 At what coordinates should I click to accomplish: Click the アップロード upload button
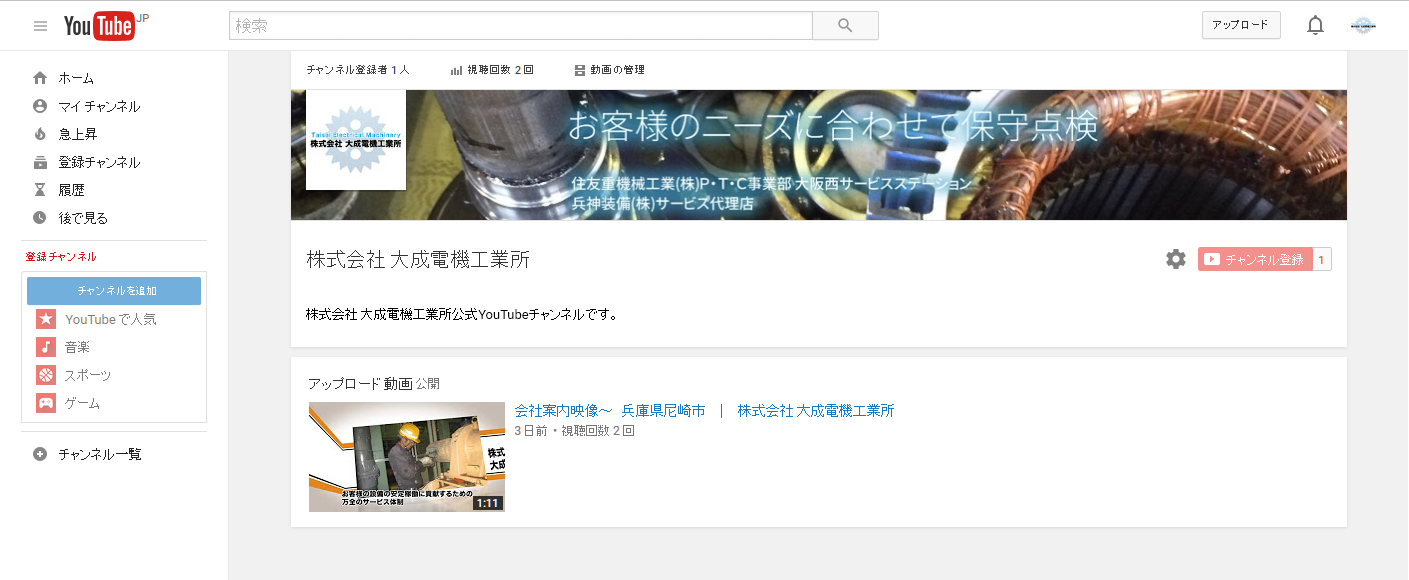pos(1241,25)
